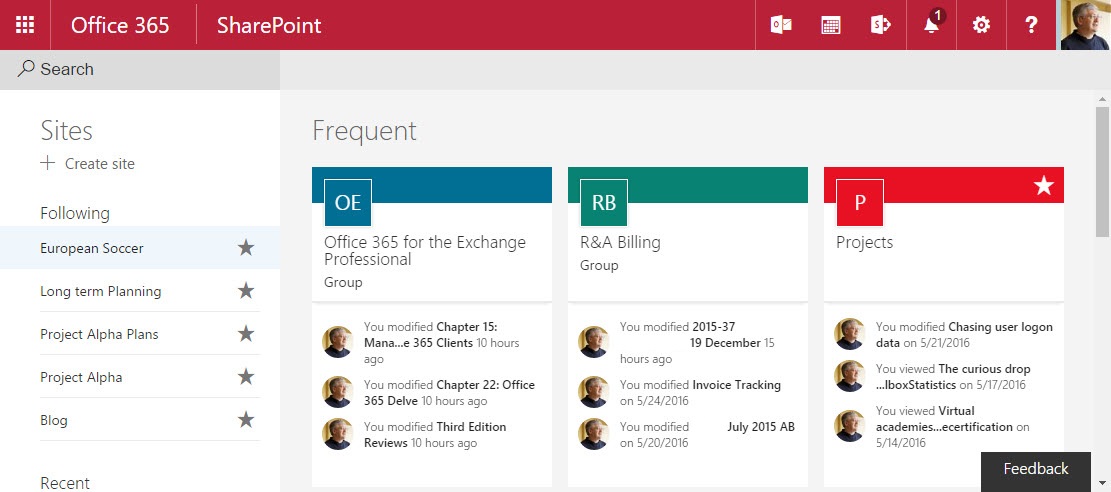Click in the Search box
Screen dimensions: 1111x492
pos(140,69)
